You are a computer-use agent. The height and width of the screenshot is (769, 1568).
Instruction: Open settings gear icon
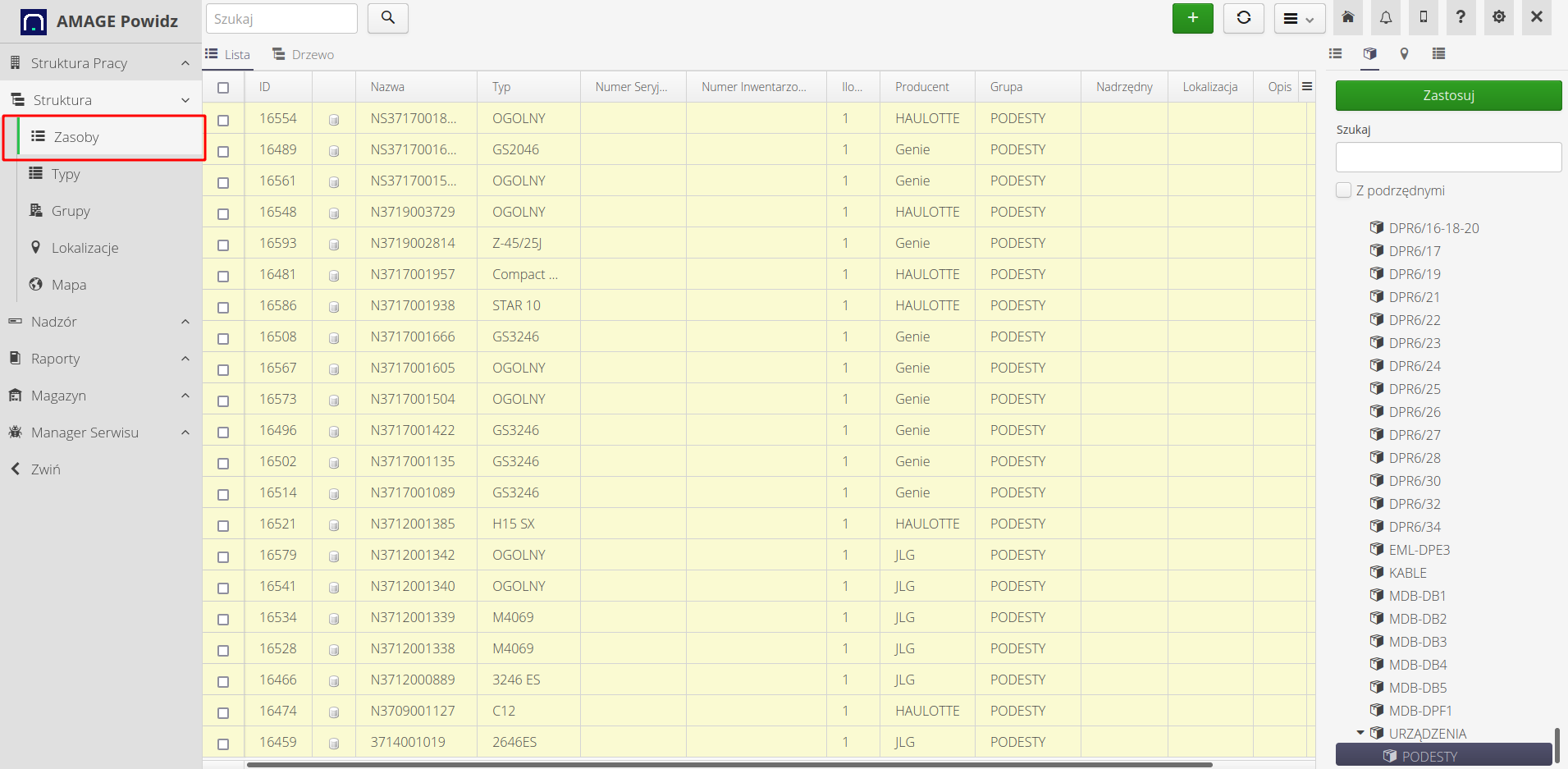point(1498,17)
